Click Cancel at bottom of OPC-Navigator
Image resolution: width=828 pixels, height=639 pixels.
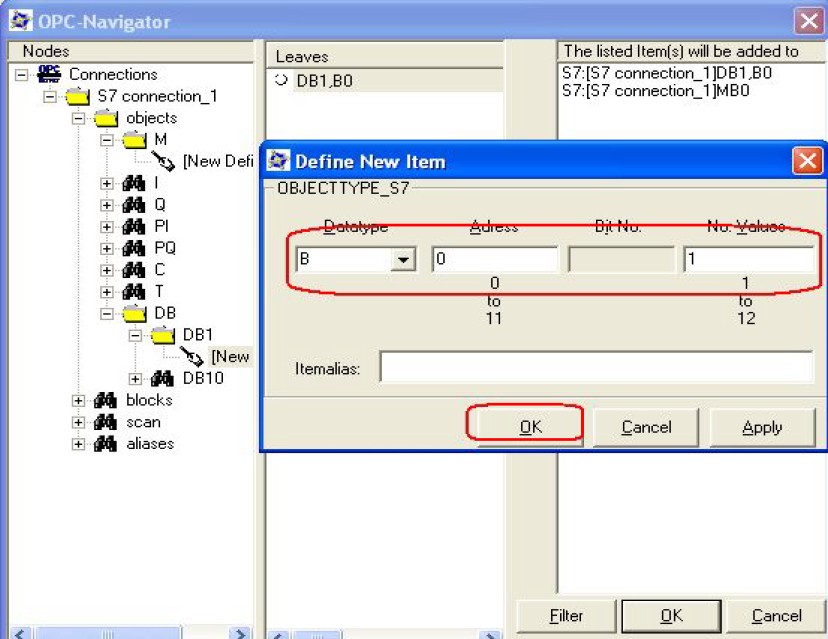point(776,616)
